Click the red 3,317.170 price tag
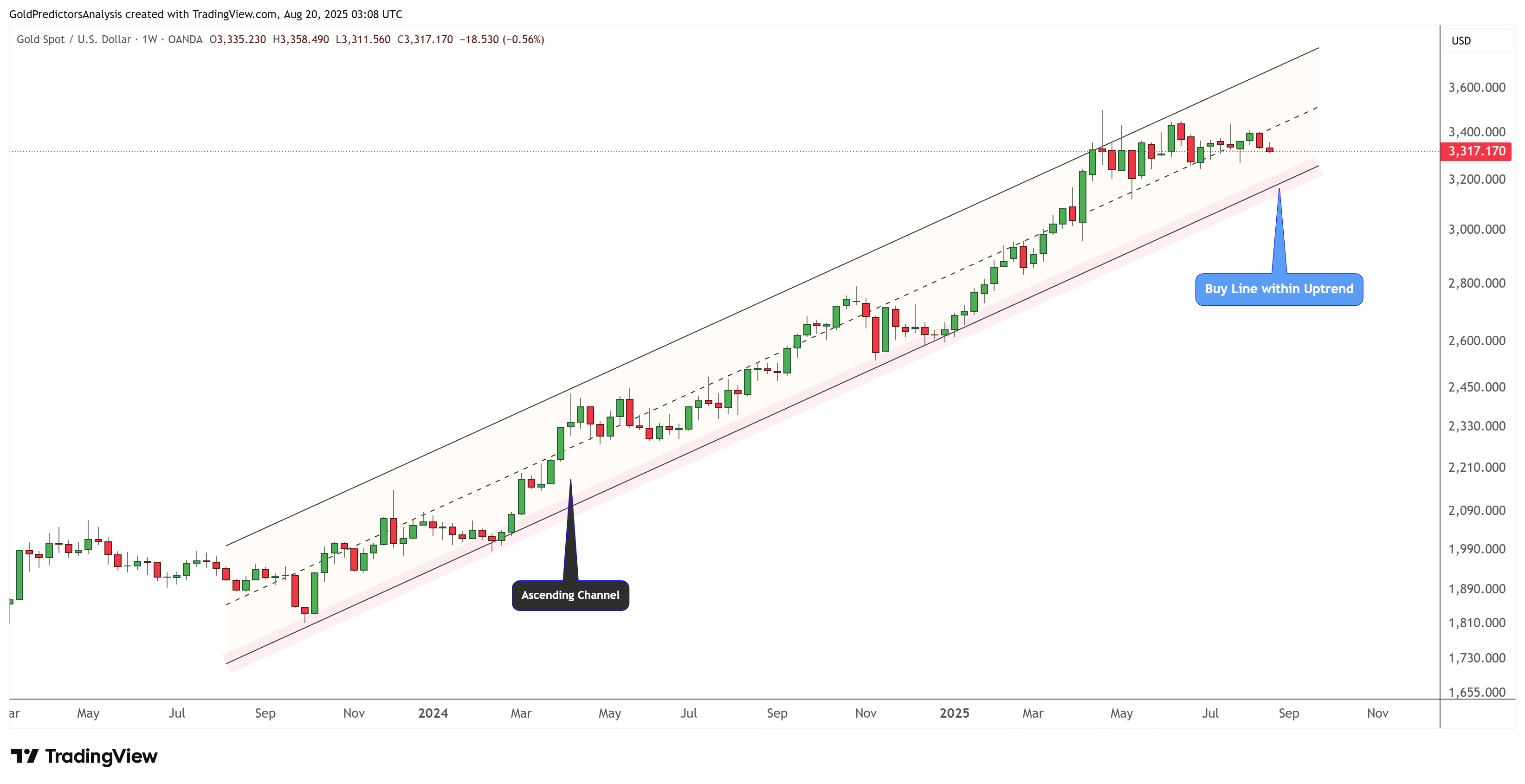The image size is (1525, 784). [1476, 152]
